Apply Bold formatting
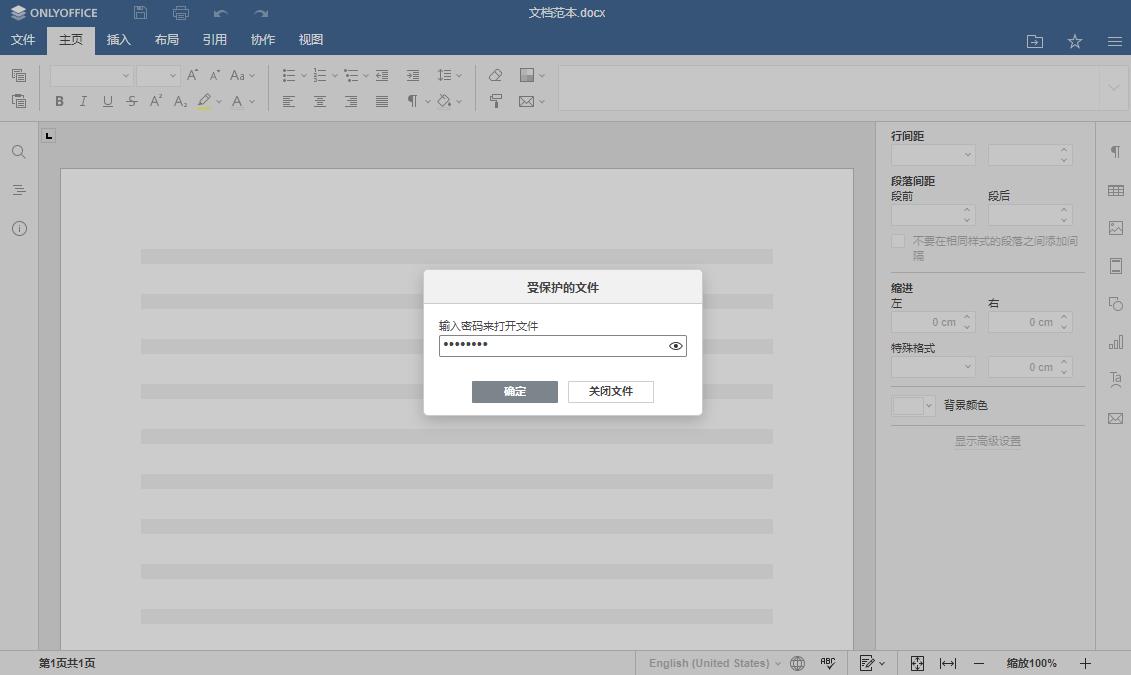 click(x=59, y=102)
